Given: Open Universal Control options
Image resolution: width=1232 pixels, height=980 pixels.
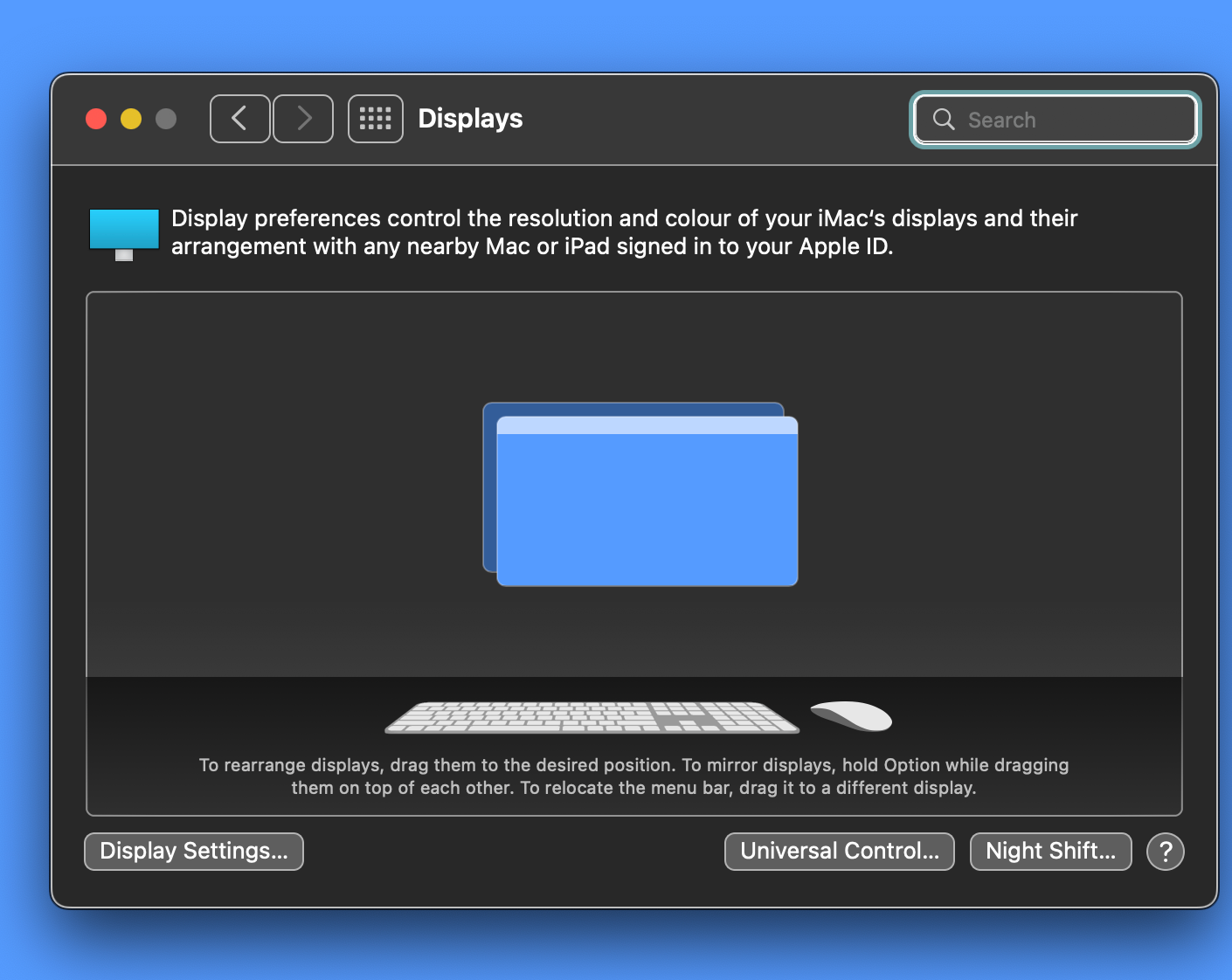Looking at the screenshot, I should [x=839, y=852].
